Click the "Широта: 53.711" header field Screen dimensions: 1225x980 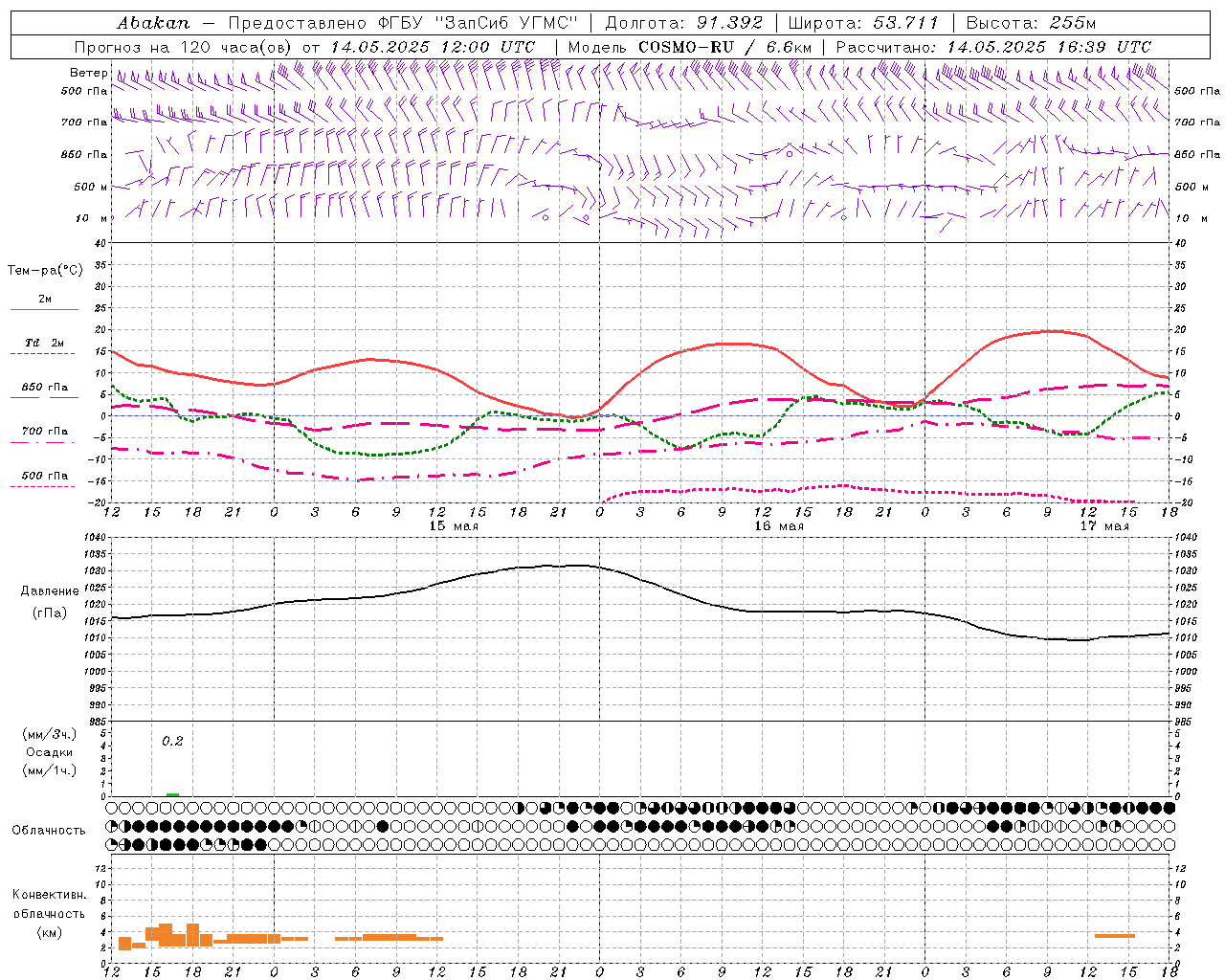pyautogui.click(x=863, y=23)
